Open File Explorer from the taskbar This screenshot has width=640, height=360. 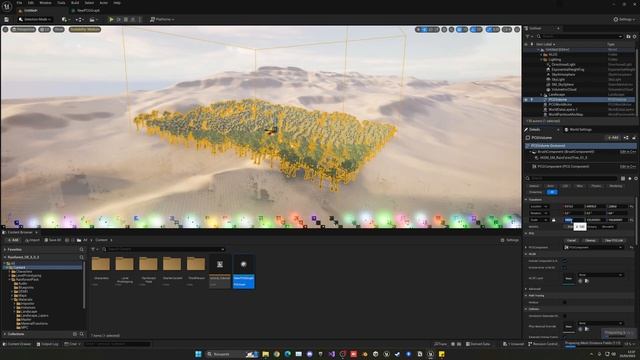[266, 354]
